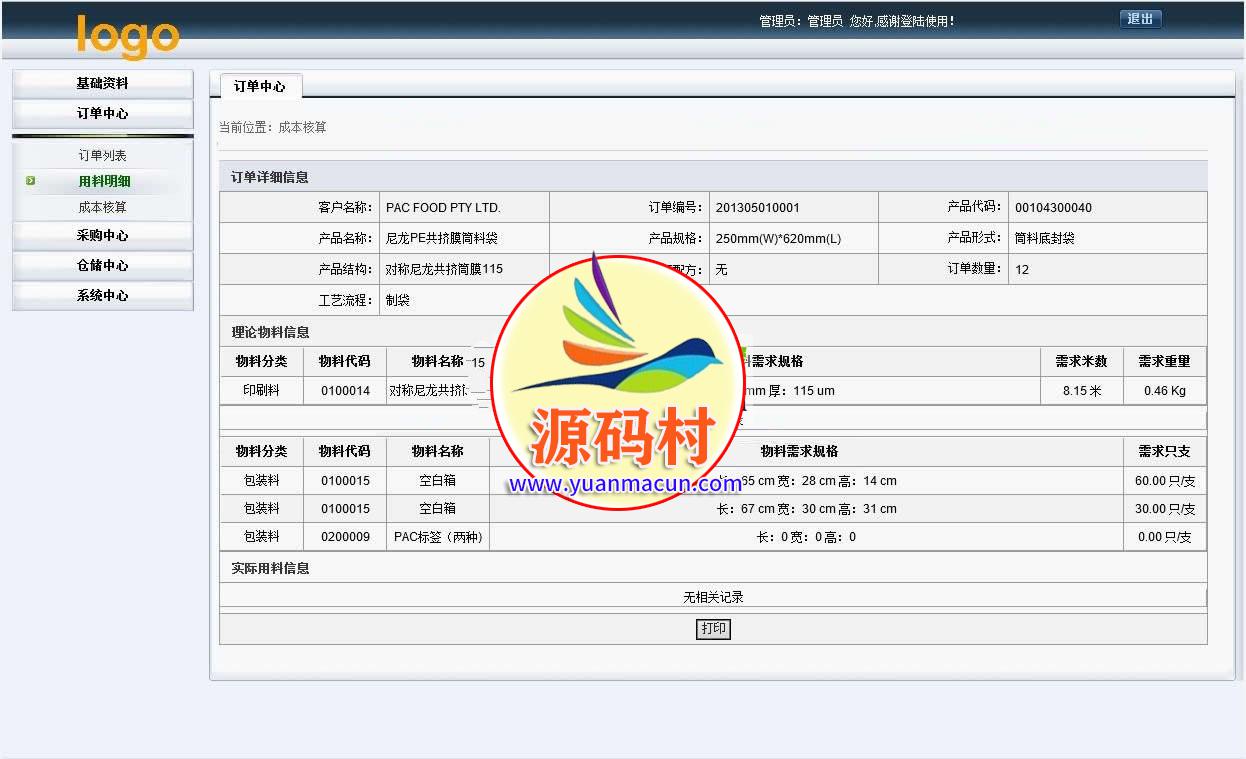The width and height of the screenshot is (1246, 759).
Task: Click the orange logo in the header
Action: [127, 36]
